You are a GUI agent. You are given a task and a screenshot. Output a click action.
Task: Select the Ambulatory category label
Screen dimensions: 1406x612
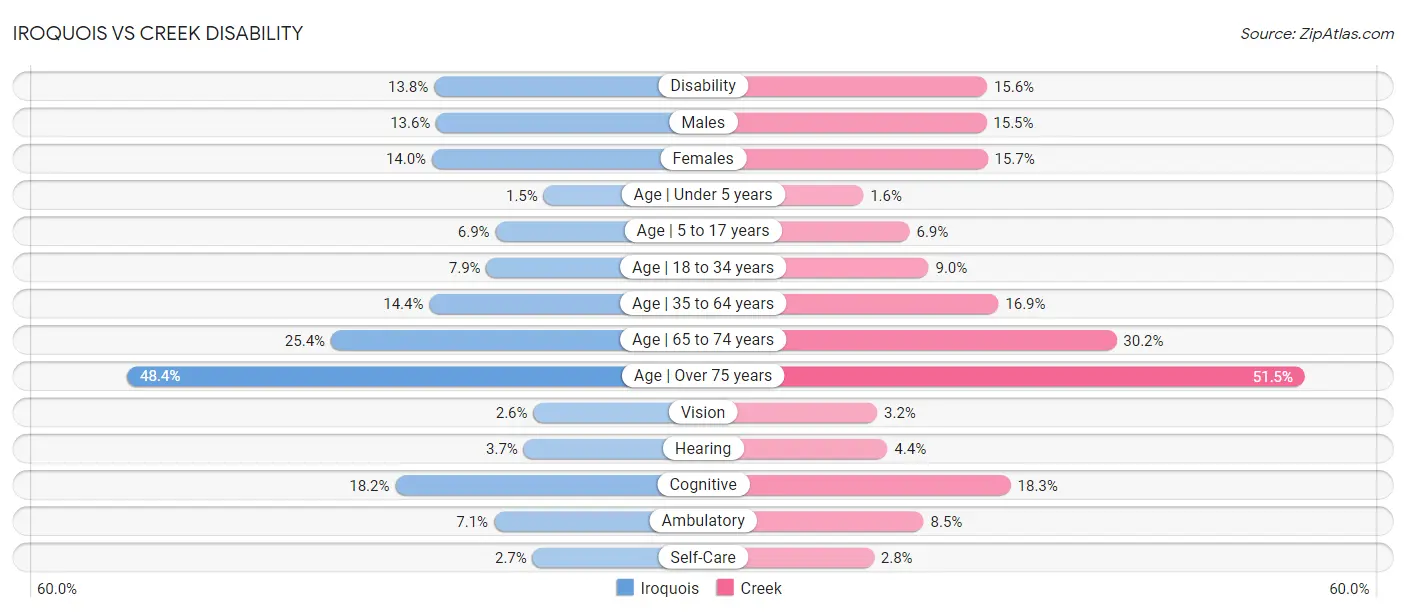(x=703, y=521)
